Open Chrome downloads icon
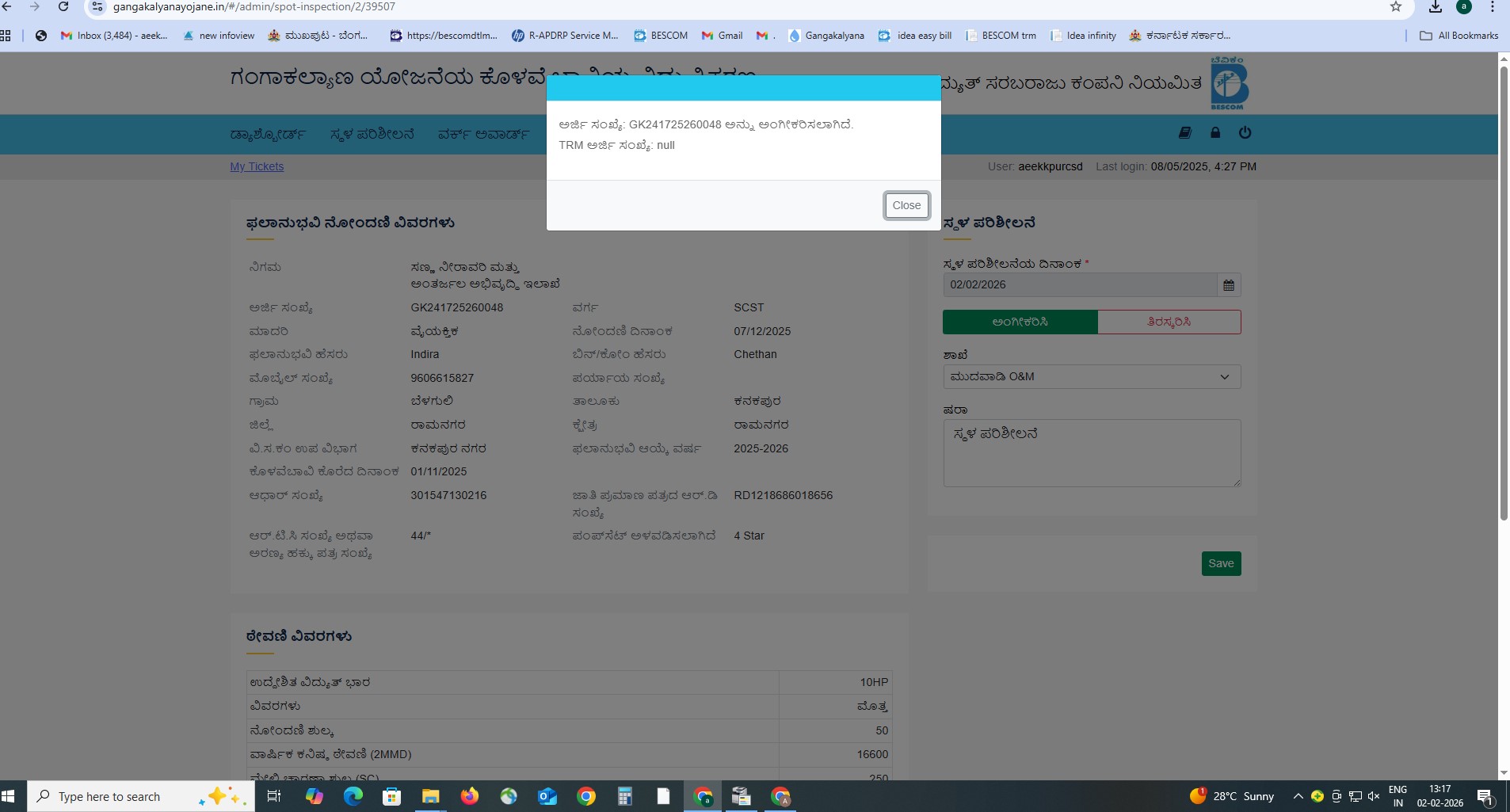 1436,7
